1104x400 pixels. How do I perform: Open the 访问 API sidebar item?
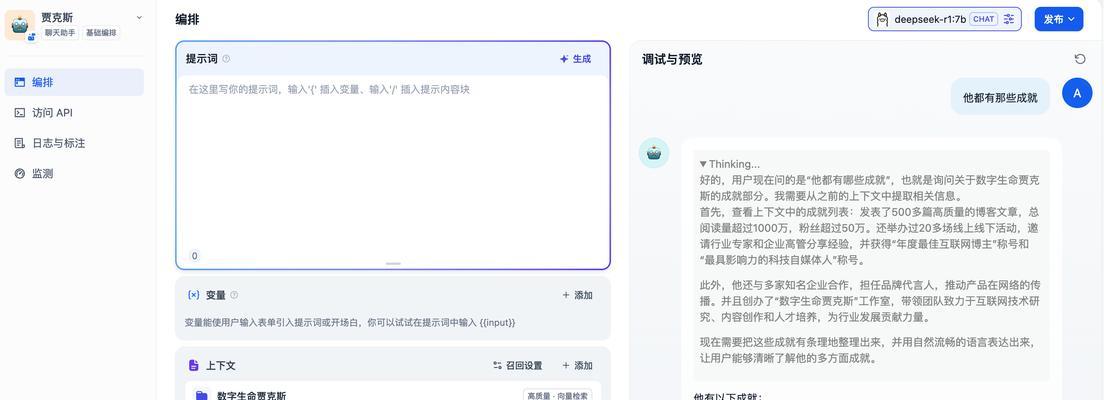click(74, 113)
